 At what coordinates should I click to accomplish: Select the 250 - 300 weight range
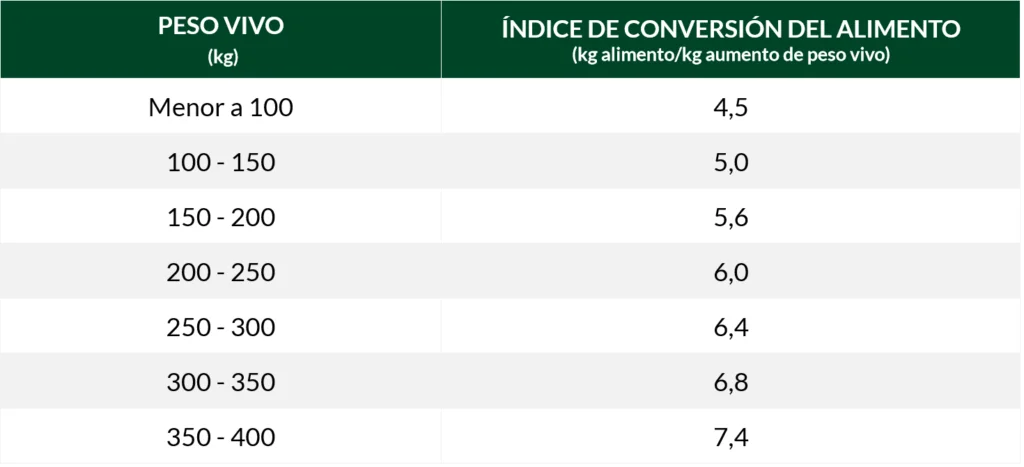221,327
